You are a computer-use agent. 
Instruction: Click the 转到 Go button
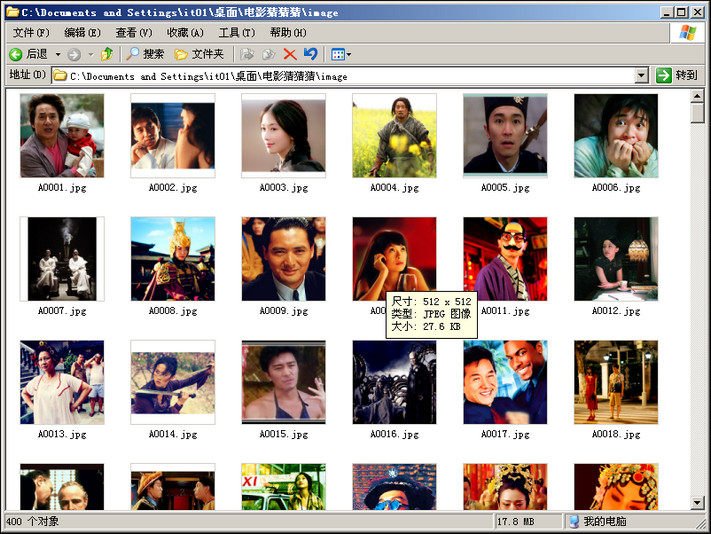[x=677, y=75]
